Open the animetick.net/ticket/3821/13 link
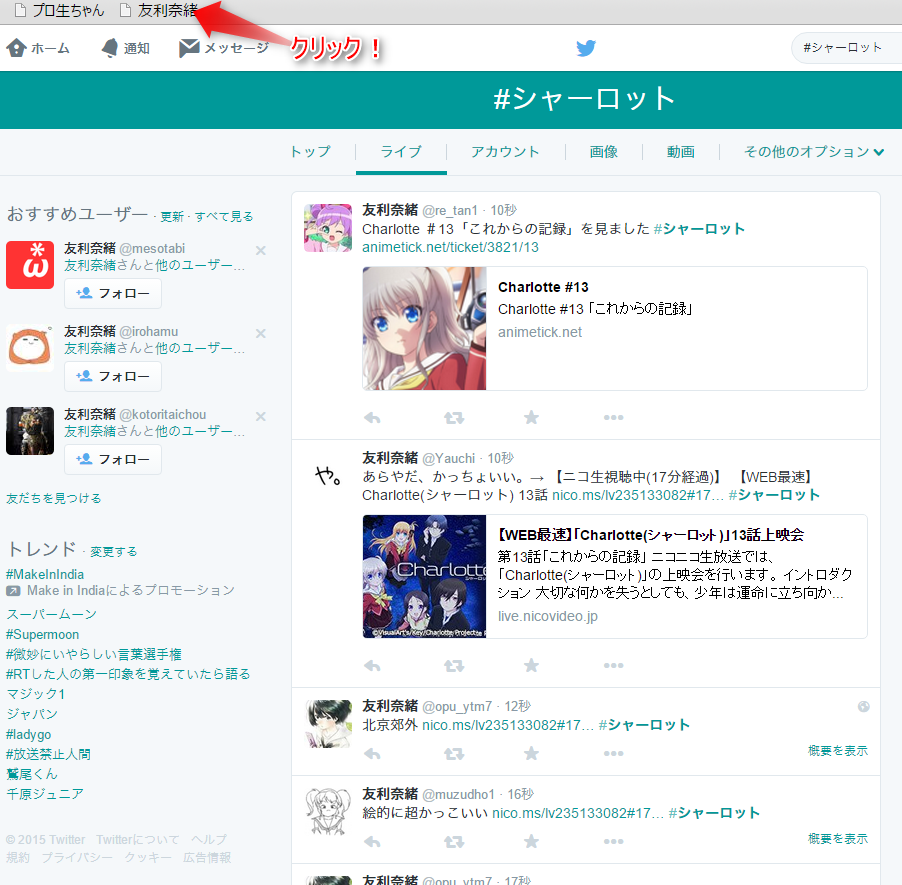This screenshot has width=902, height=885. (x=450, y=247)
